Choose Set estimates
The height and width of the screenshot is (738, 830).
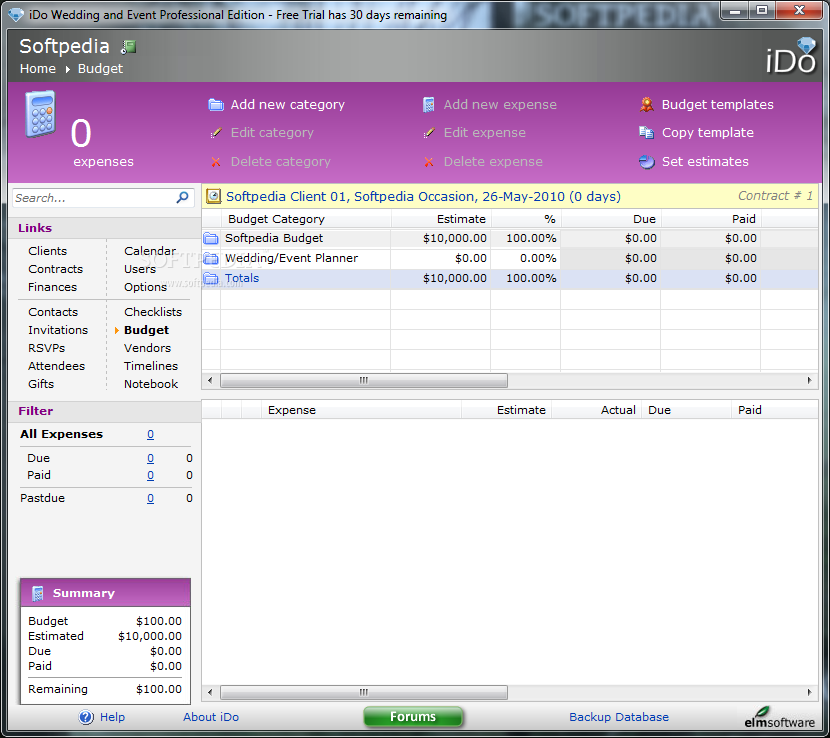tap(705, 161)
